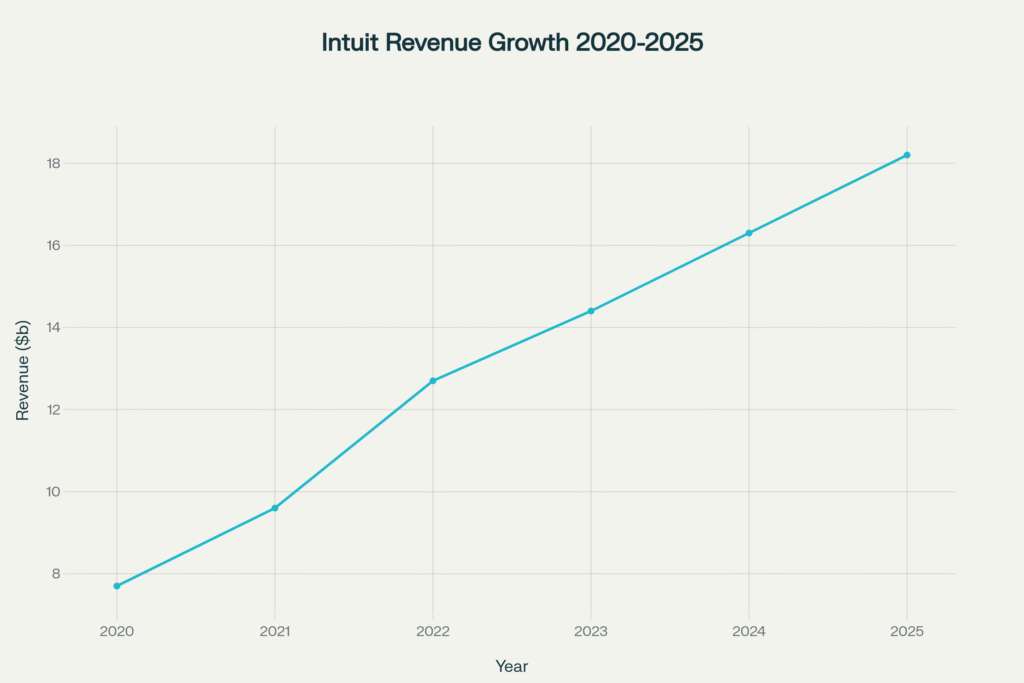
Task: Click the 2020 data point marker
Action: coord(117,586)
